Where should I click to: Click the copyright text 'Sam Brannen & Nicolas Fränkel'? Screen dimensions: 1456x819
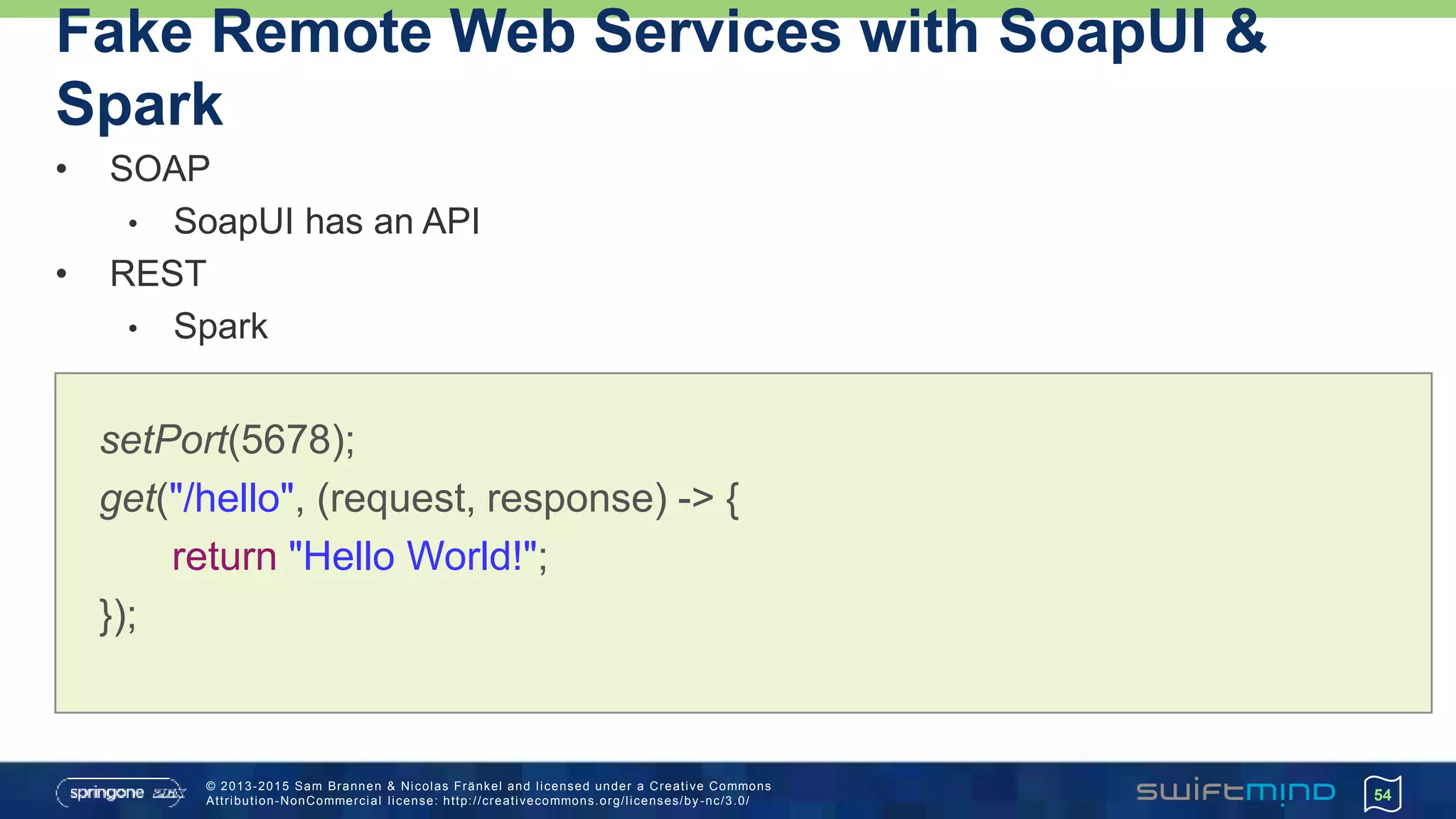click(x=398, y=786)
